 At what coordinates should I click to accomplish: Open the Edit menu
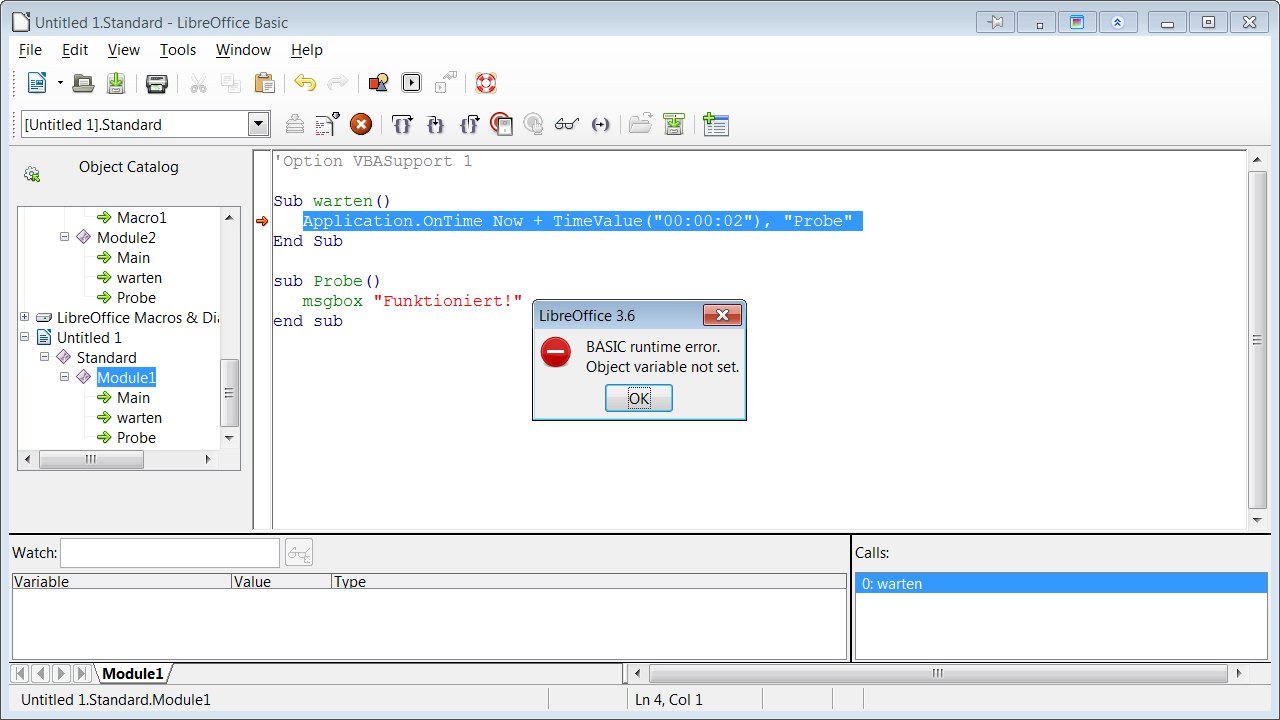coord(75,50)
